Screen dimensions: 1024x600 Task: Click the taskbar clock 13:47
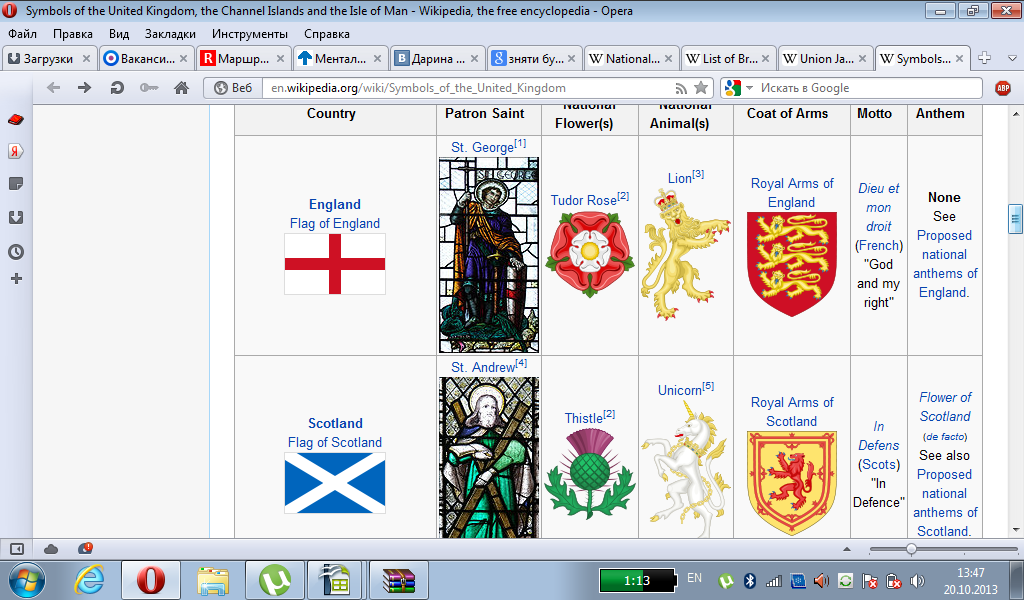[x=970, y=573]
